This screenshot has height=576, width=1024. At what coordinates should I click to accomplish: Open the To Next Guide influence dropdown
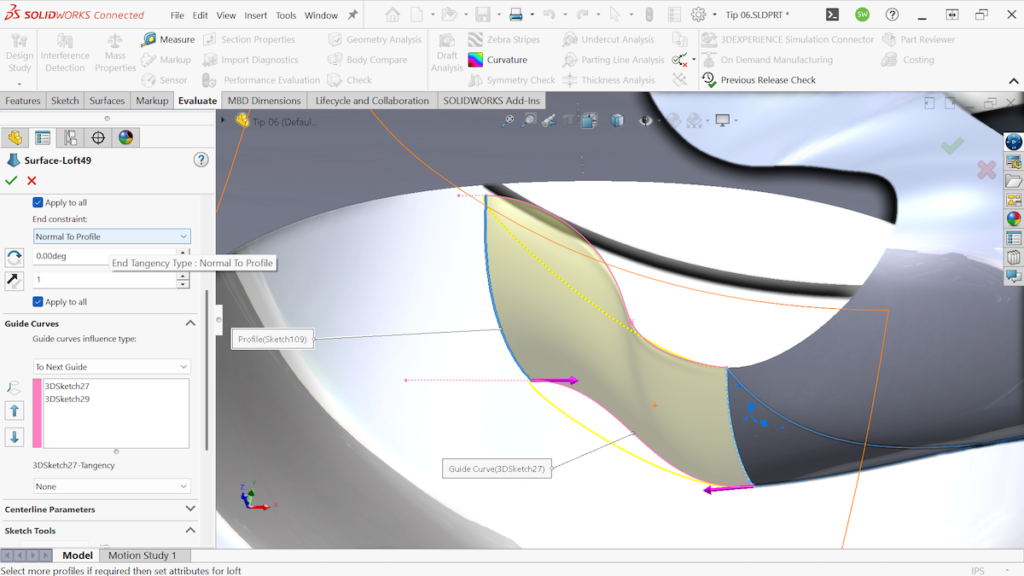[110, 366]
